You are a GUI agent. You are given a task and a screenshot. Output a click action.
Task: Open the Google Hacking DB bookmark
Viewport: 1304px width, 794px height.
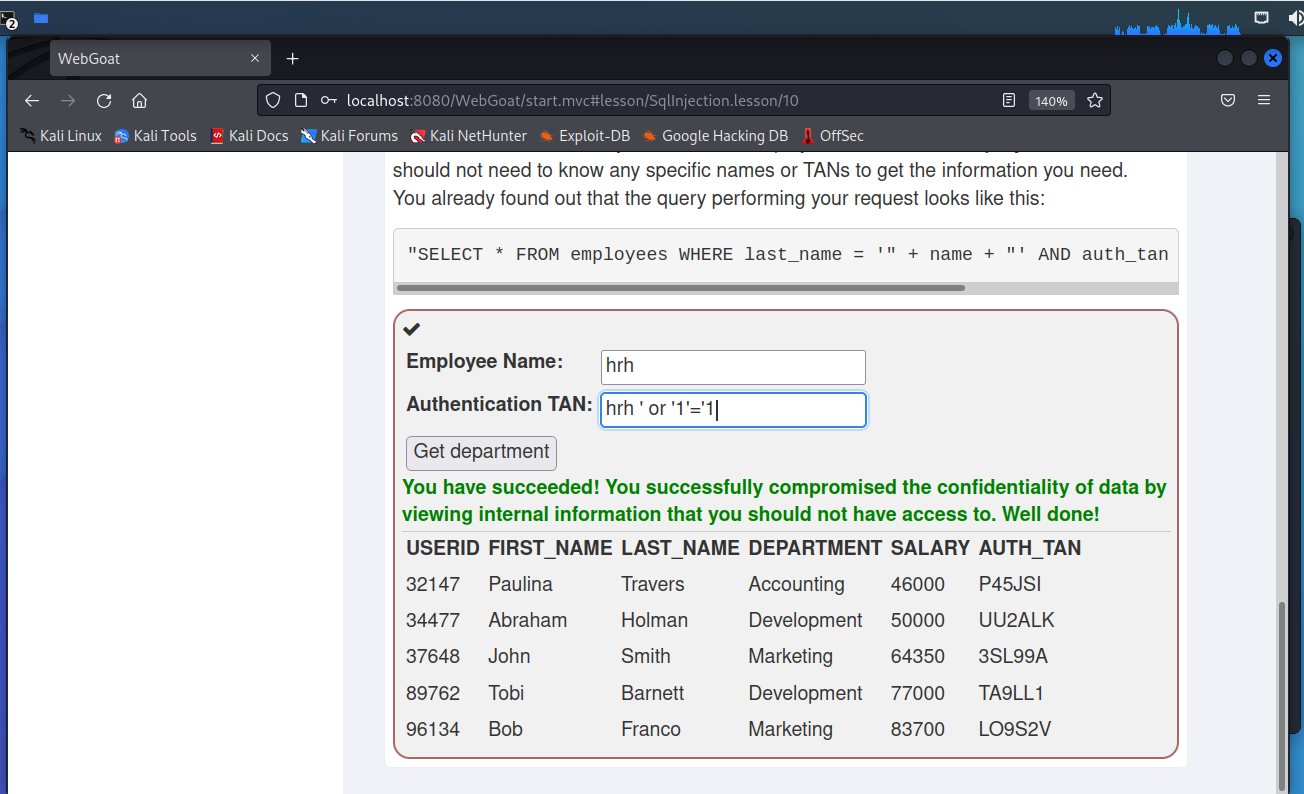click(x=714, y=136)
